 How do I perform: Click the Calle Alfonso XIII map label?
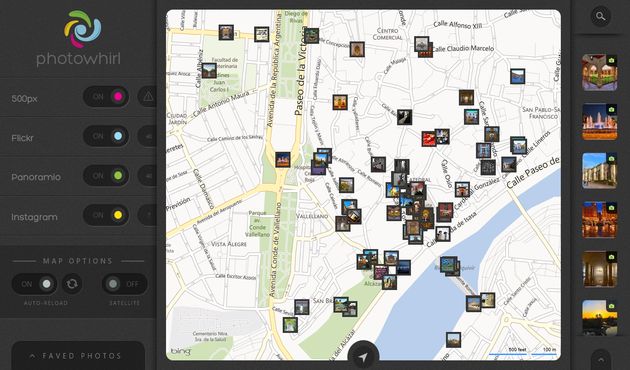(457, 25)
